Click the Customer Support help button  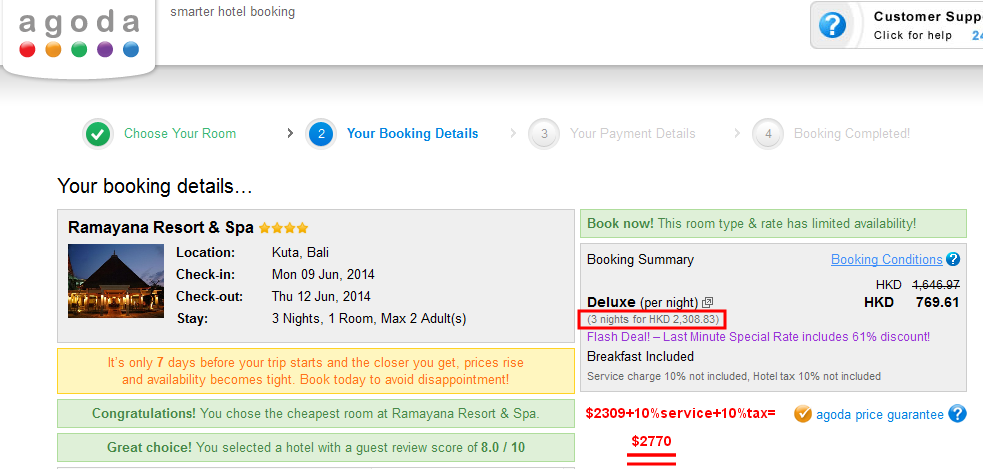pos(912,25)
